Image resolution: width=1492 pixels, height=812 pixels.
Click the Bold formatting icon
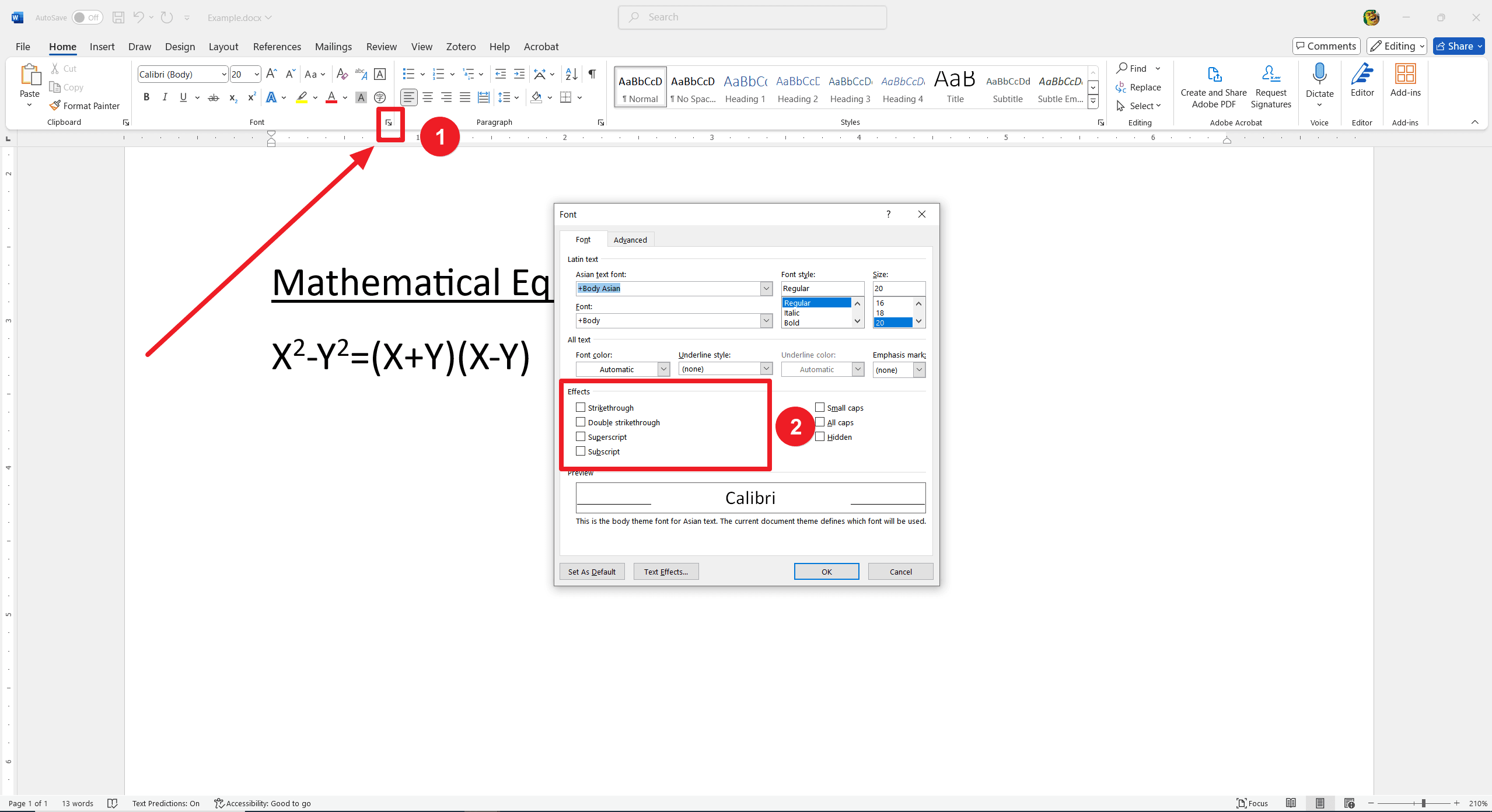[146, 97]
